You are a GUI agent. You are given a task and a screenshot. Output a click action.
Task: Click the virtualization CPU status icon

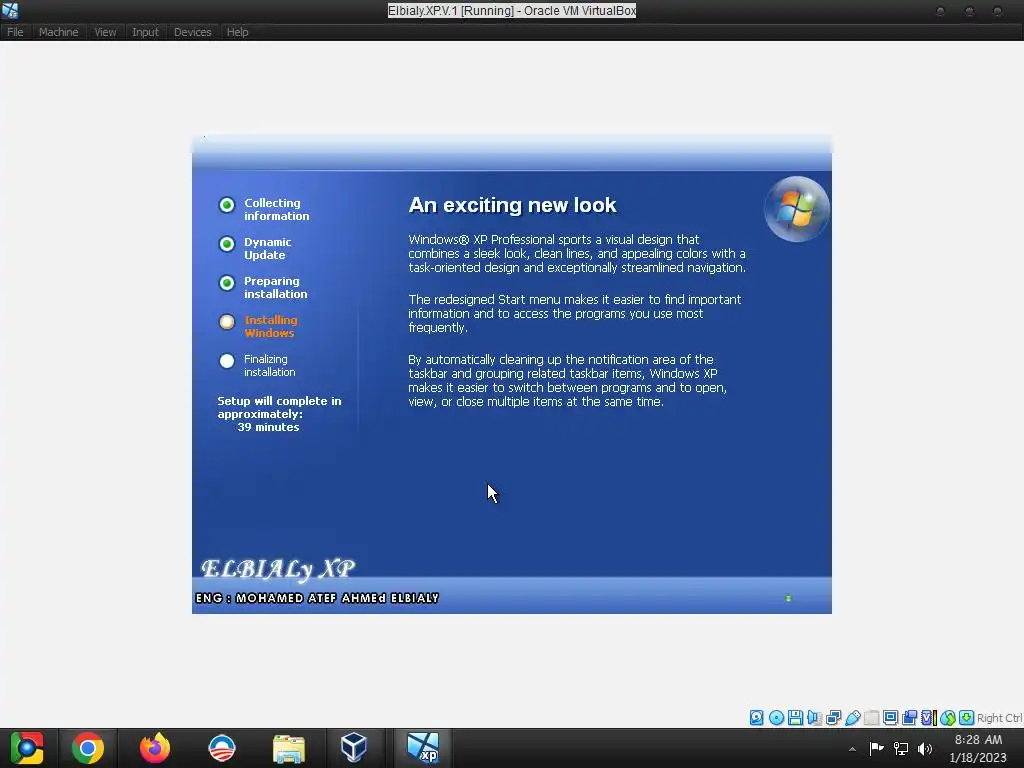click(928, 718)
